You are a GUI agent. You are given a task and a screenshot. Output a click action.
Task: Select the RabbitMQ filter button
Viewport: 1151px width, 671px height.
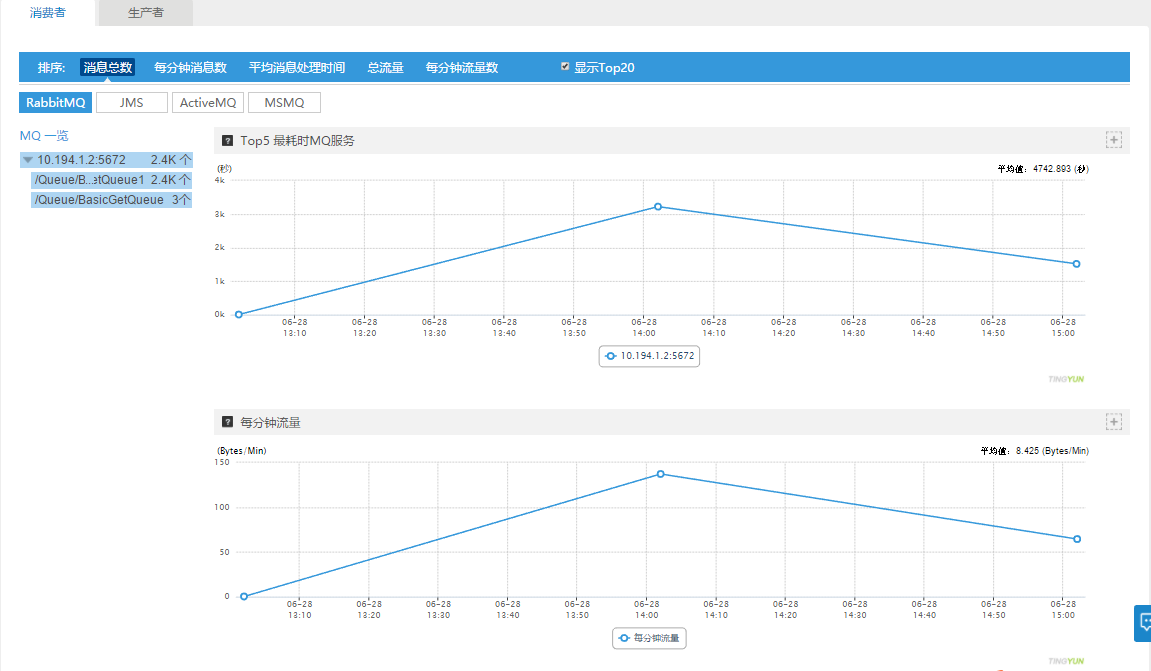[56, 103]
